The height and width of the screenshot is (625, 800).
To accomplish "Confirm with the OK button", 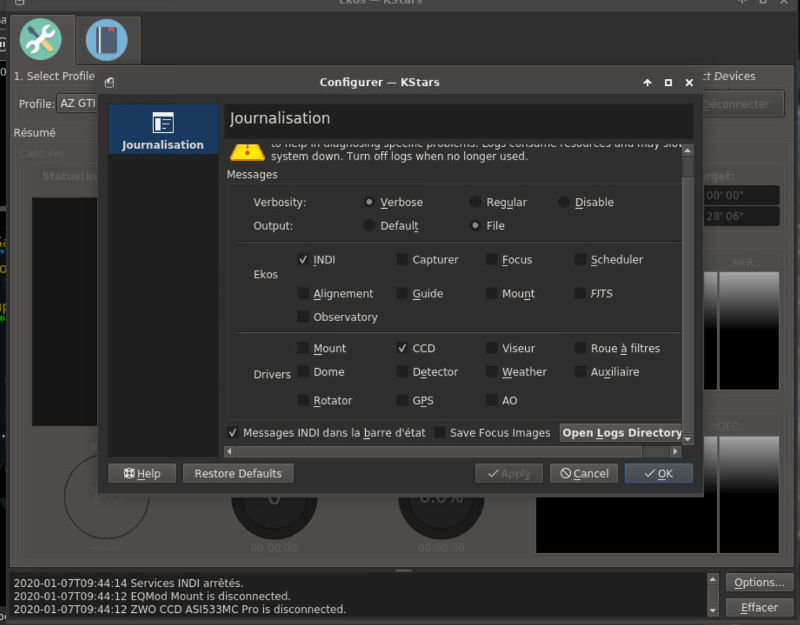I will point(659,473).
